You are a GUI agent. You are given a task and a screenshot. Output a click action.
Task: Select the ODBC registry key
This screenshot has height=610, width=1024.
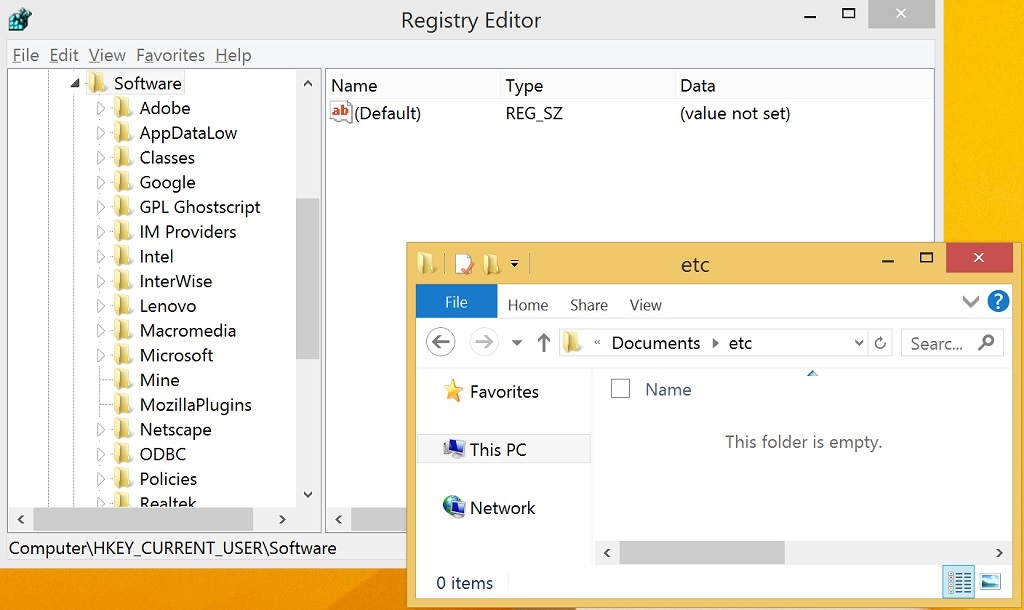click(x=163, y=454)
